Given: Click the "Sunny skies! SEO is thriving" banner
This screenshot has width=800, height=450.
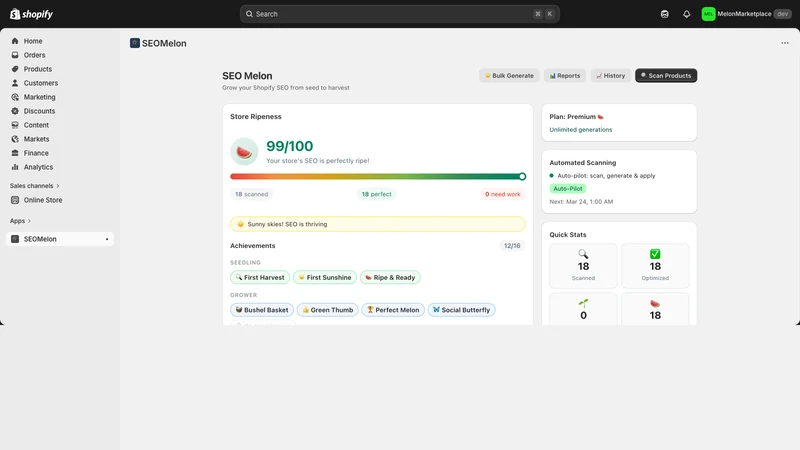Looking at the screenshot, I should pos(378,224).
